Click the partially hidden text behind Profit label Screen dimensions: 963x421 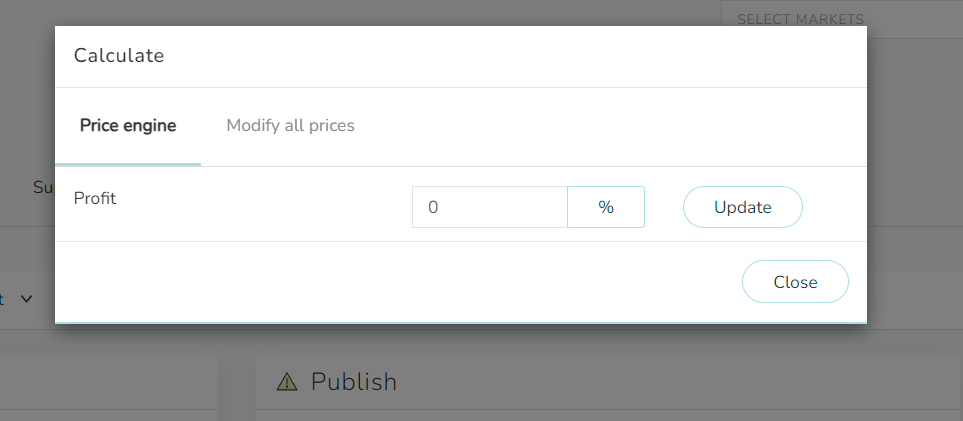click(44, 187)
